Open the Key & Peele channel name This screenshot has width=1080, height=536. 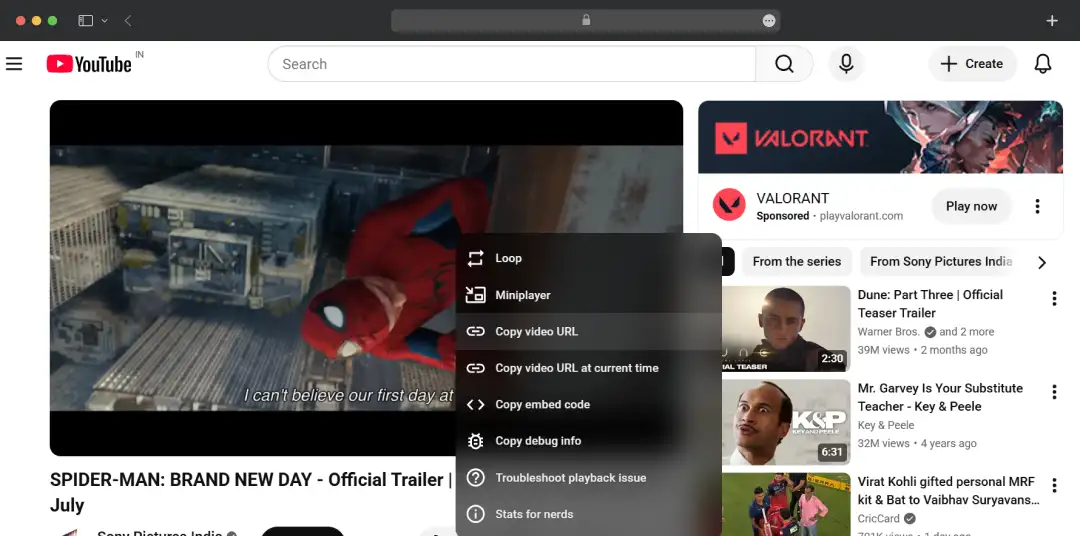(x=886, y=425)
